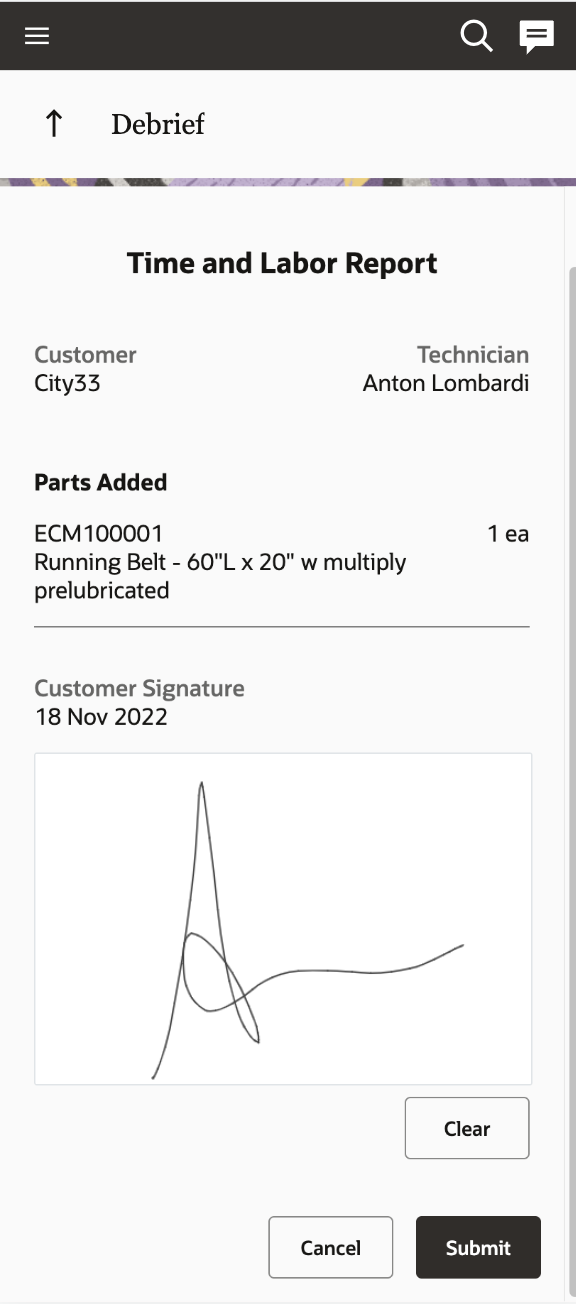Click the 1 ea quantity value
This screenshot has width=576, height=1304.
pyautogui.click(x=508, y=534)
